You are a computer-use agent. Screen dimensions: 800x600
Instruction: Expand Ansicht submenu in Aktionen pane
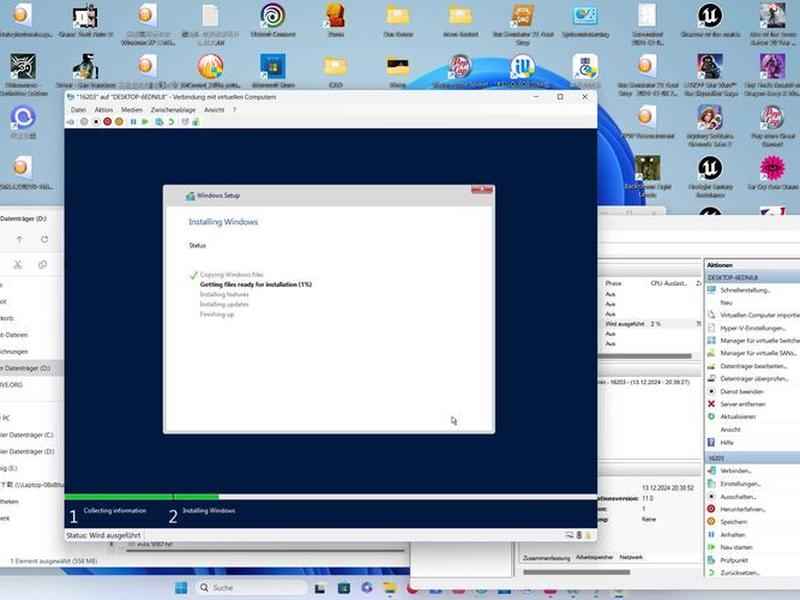pyautogui.click(x=730, y=430)
